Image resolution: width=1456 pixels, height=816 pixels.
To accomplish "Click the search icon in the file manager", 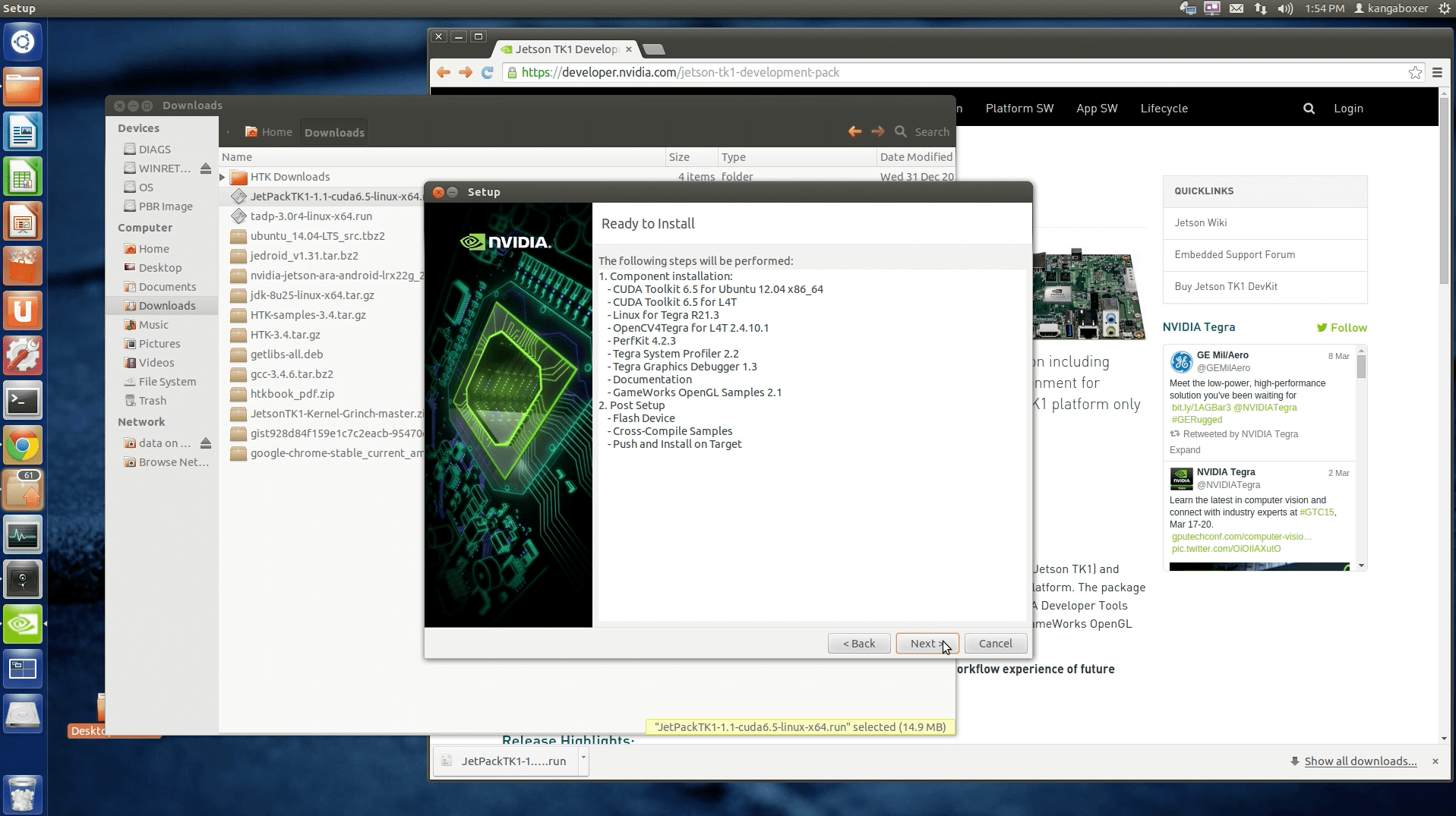I will (901, 131).
